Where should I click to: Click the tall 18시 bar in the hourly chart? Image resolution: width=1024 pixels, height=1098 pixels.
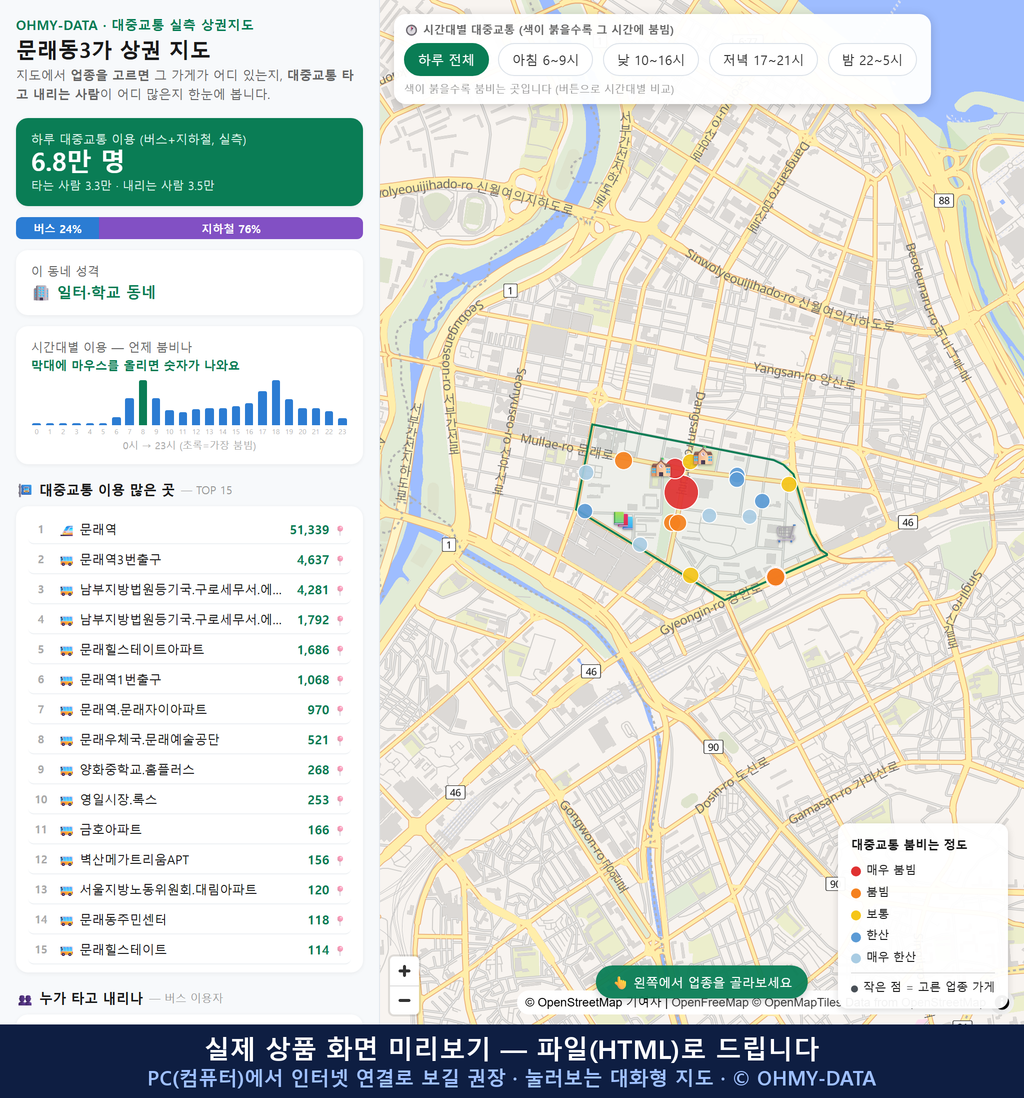(276, 403)
